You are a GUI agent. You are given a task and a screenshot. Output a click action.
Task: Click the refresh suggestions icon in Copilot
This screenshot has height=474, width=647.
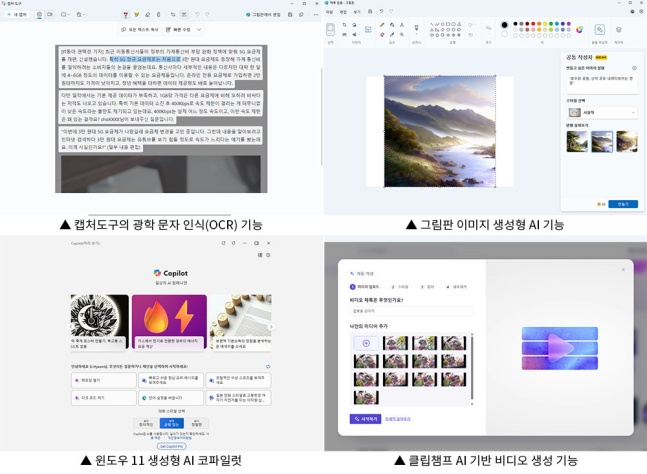pos(268,366)
